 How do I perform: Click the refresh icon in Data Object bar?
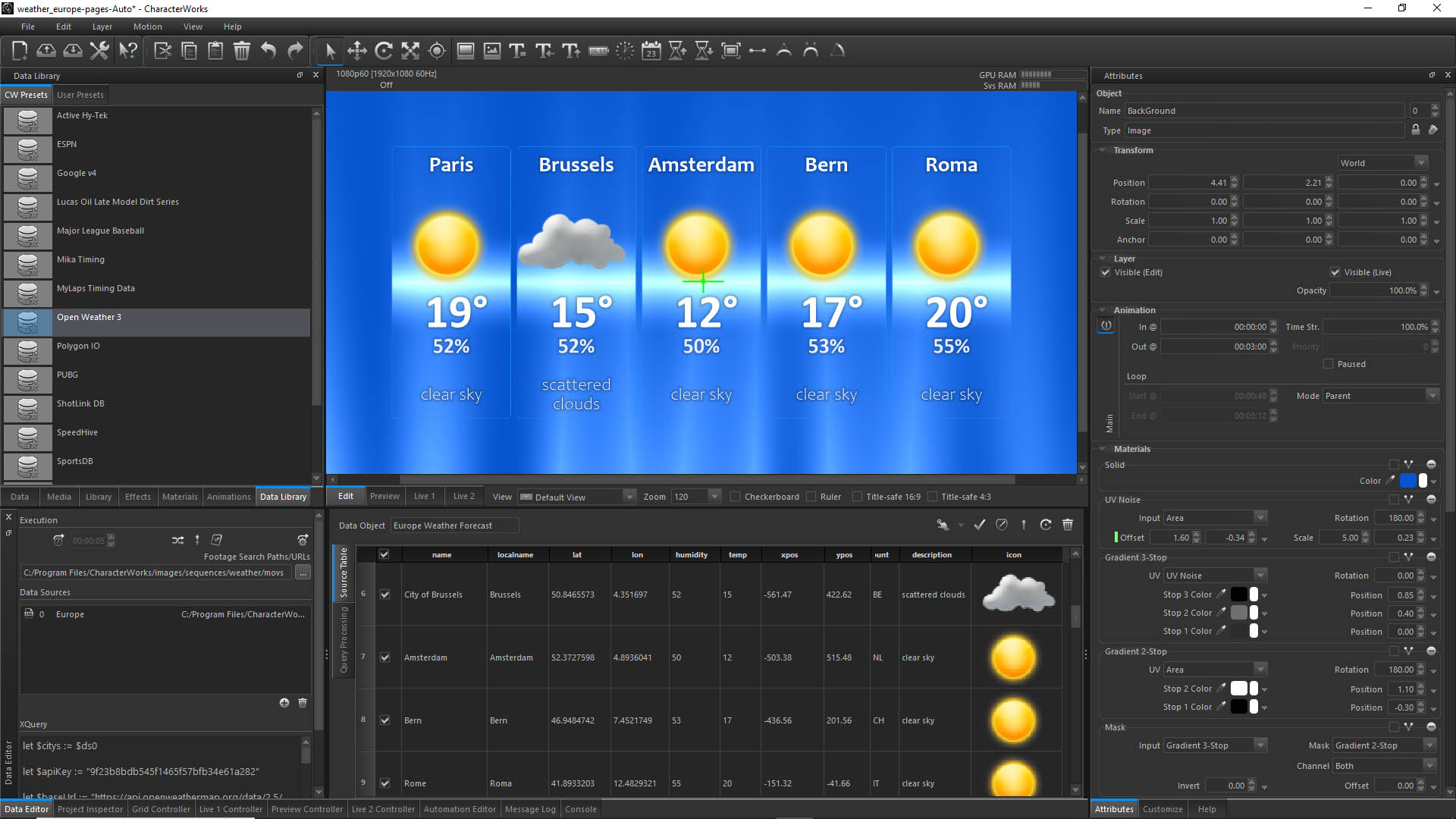tap(1046, 525)
